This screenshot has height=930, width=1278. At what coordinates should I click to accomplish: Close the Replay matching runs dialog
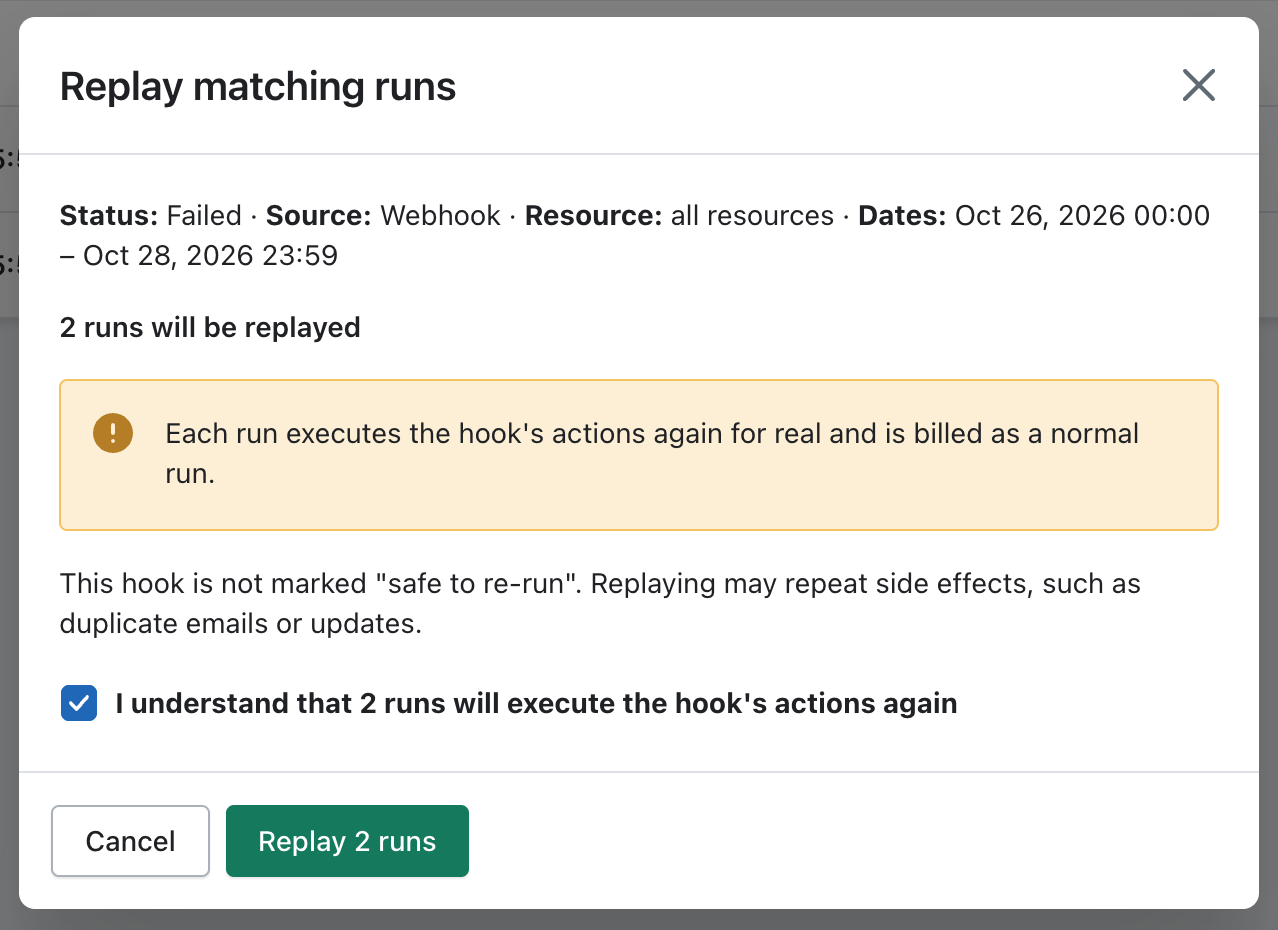[x=1198, y=86]
